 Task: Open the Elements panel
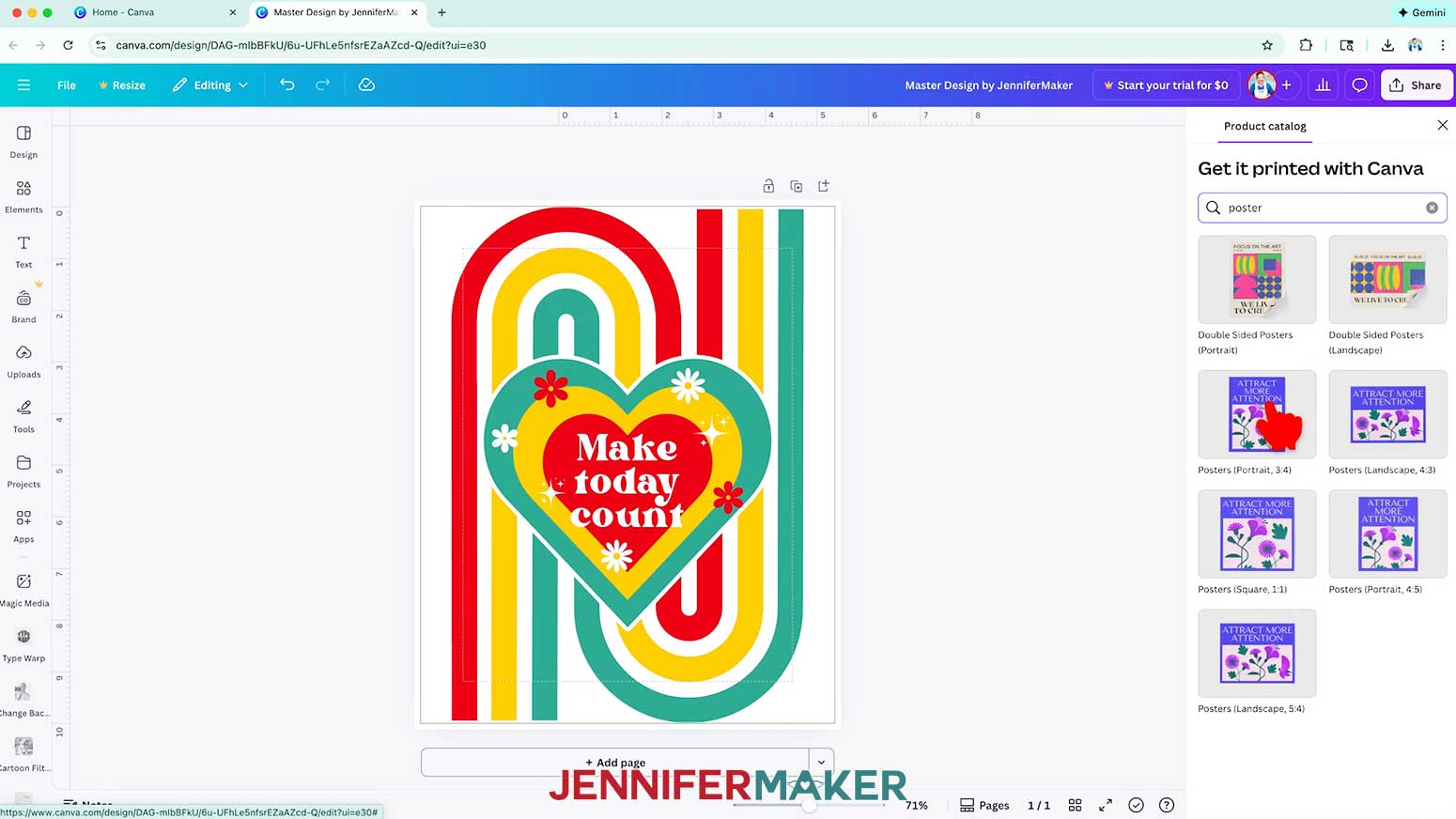click(23, 196)
